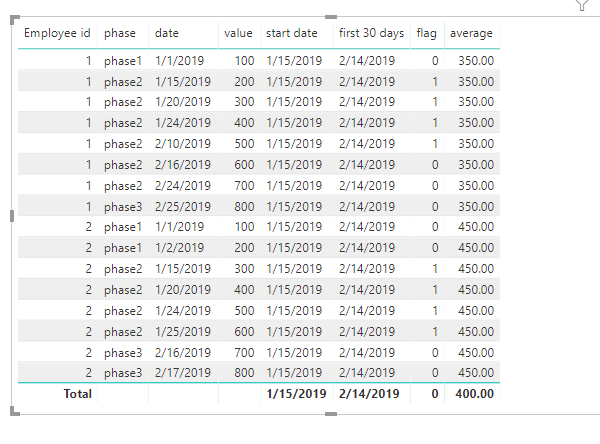Select the first 30 days column header
Viewport: 600px width, 444px height.
[x=371, y=33]
